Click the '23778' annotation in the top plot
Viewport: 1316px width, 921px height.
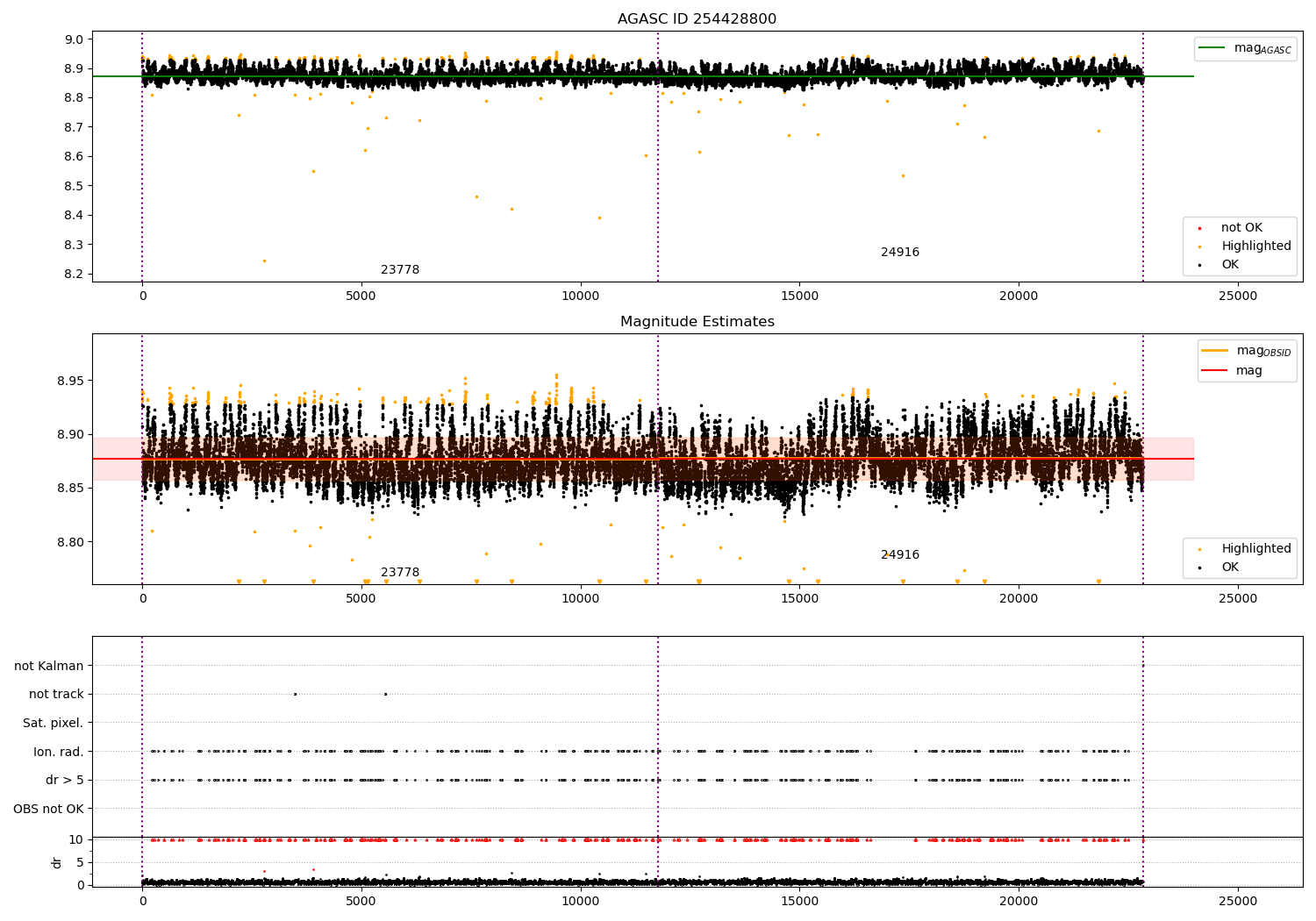[x=400, y=270]
